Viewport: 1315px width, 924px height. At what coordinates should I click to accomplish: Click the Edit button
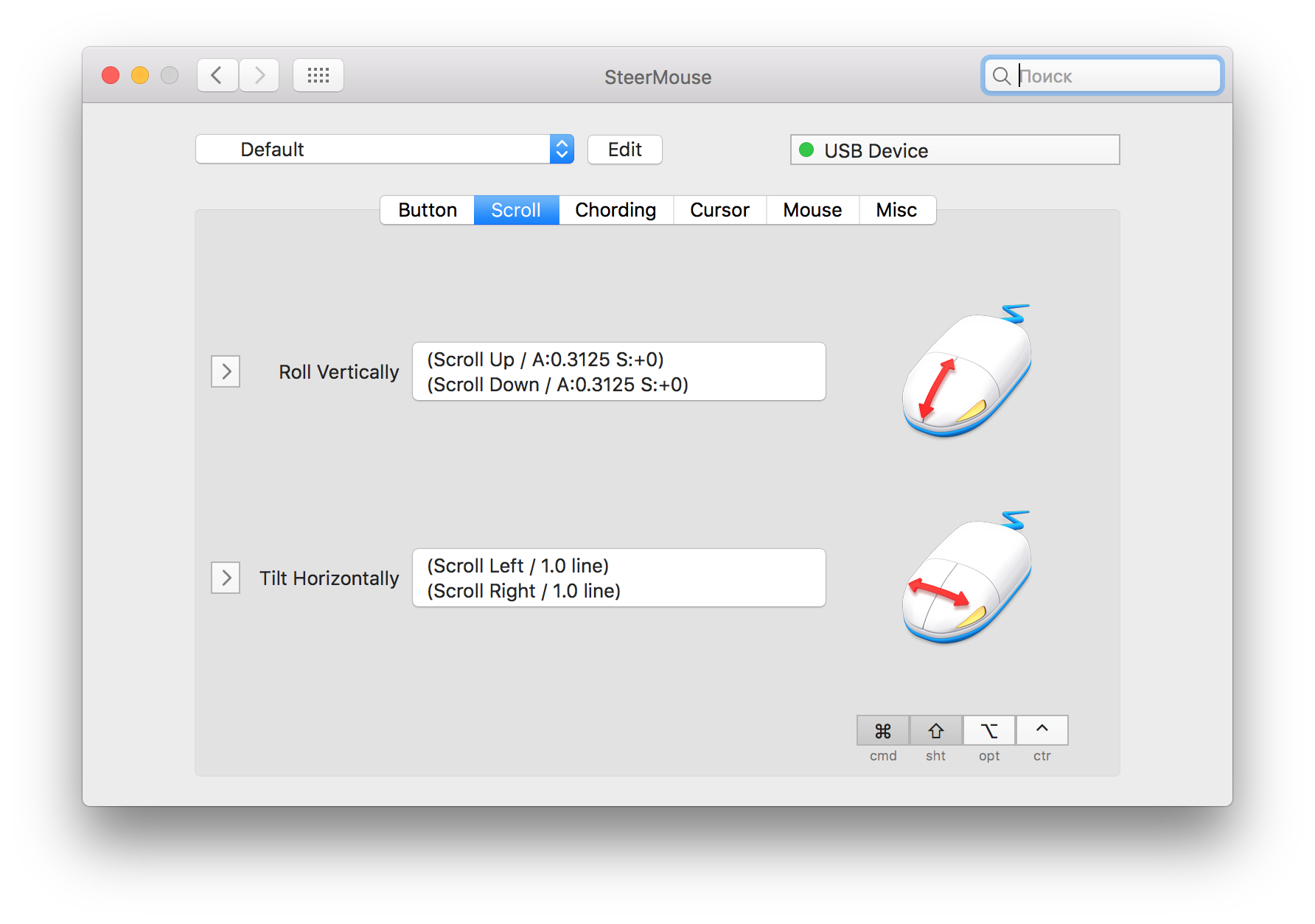pos(625,150)
